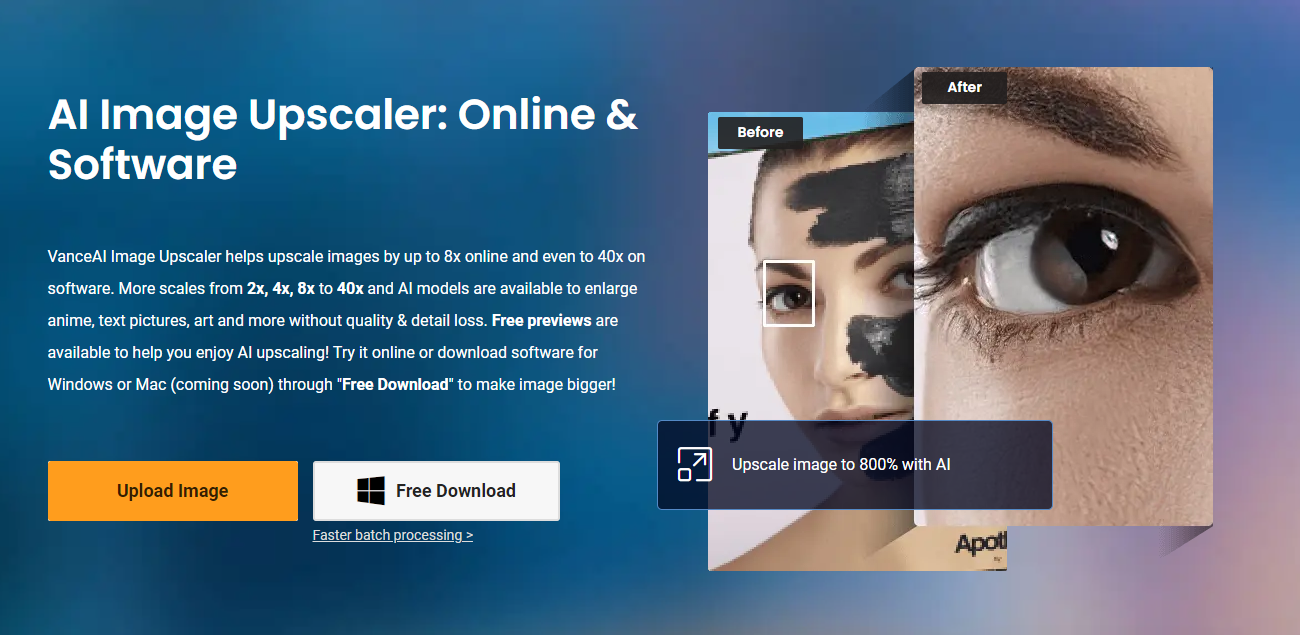1300x635 pixels.
Task: Click the 'AI Image Upscaler: Online & Software' heading
Action: [x=343, y=139]
